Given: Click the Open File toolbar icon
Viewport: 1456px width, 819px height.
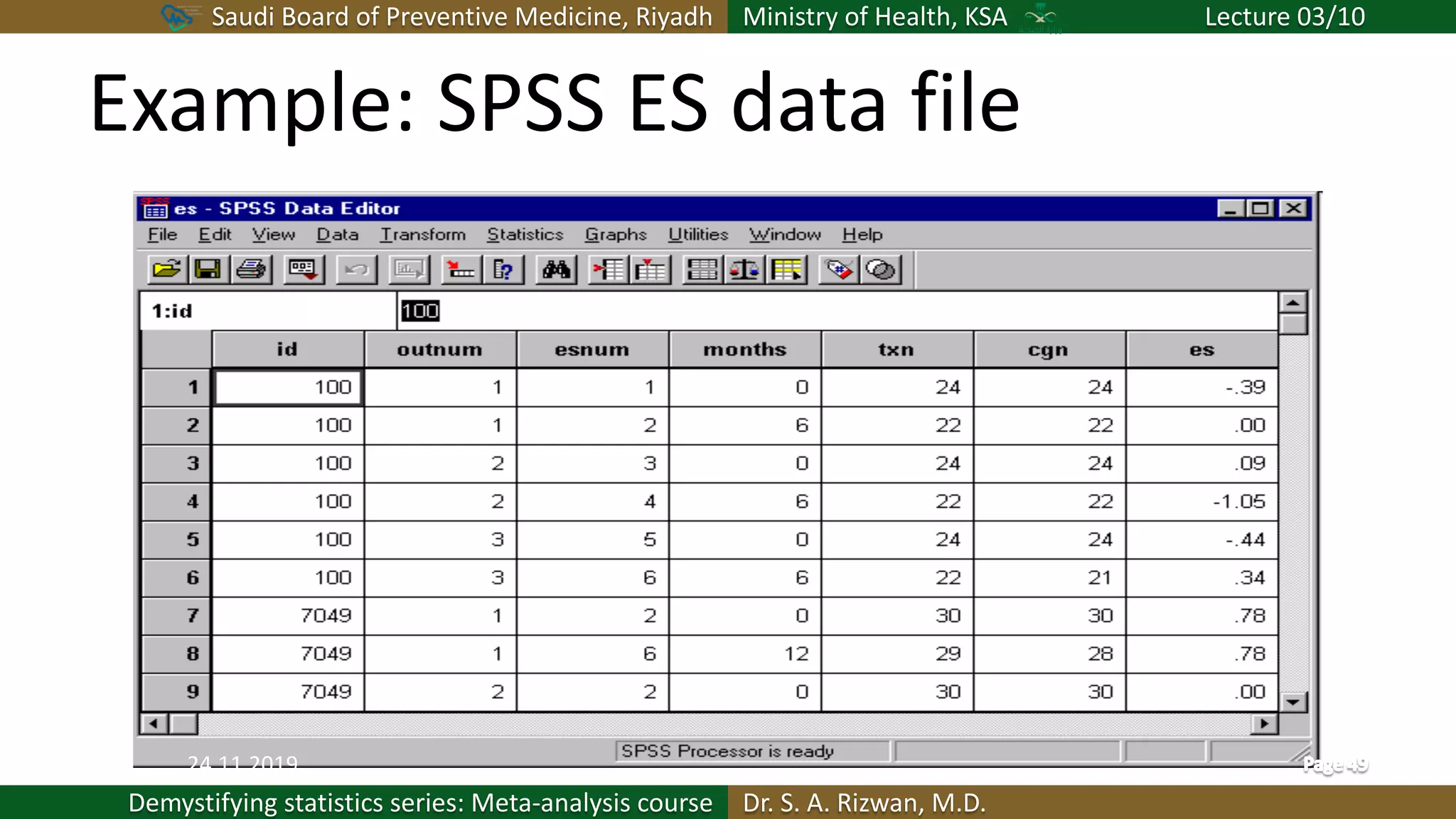Looking at the screenshot, I should (166, 270).
